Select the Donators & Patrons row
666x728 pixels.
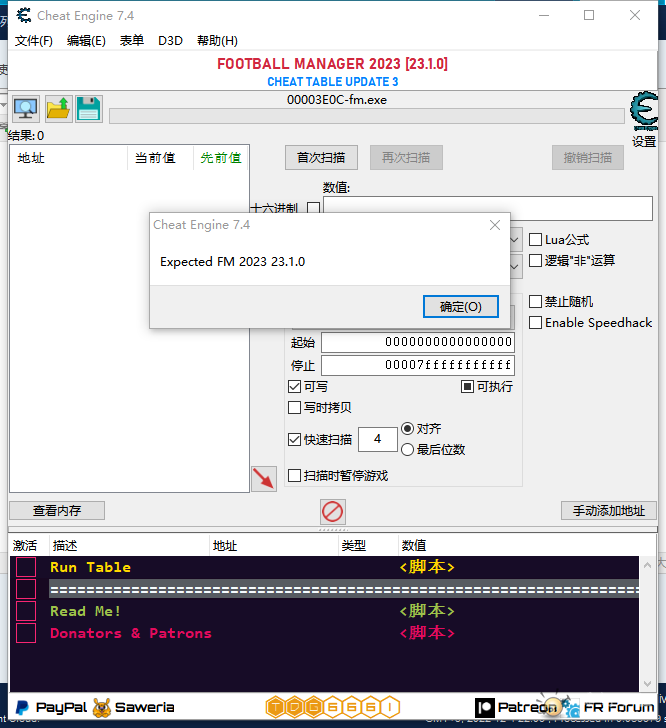325,633
